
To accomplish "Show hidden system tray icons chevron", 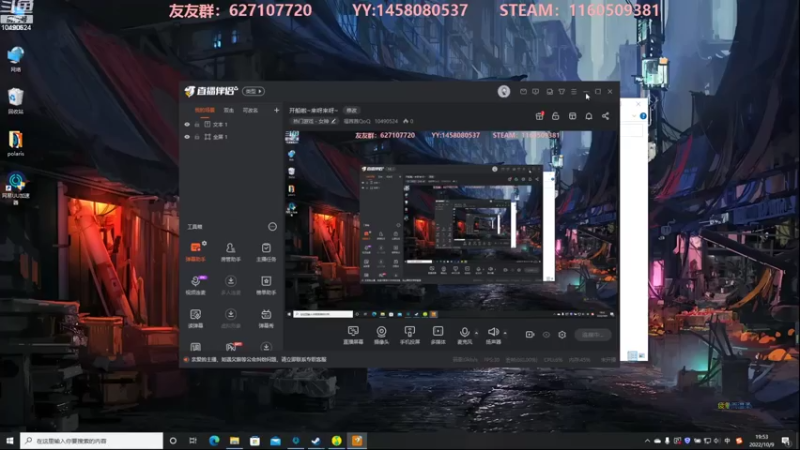I will coord(647,441).
